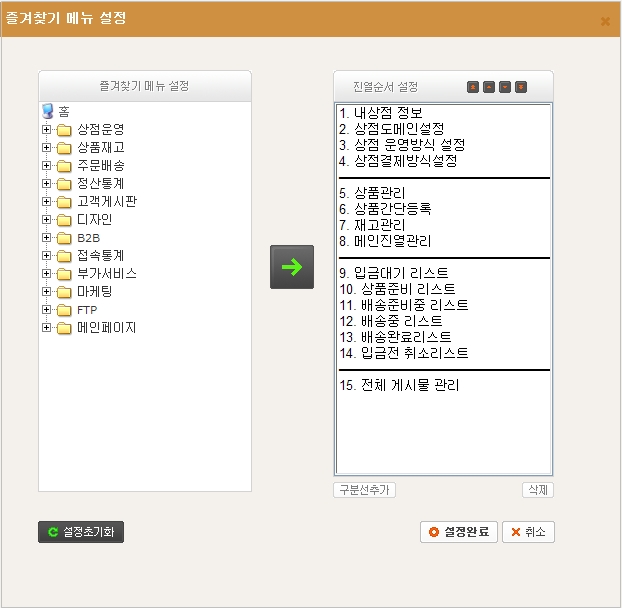
Task: Click the 정산통계 folder icon
Action: [x=64, y=184]
